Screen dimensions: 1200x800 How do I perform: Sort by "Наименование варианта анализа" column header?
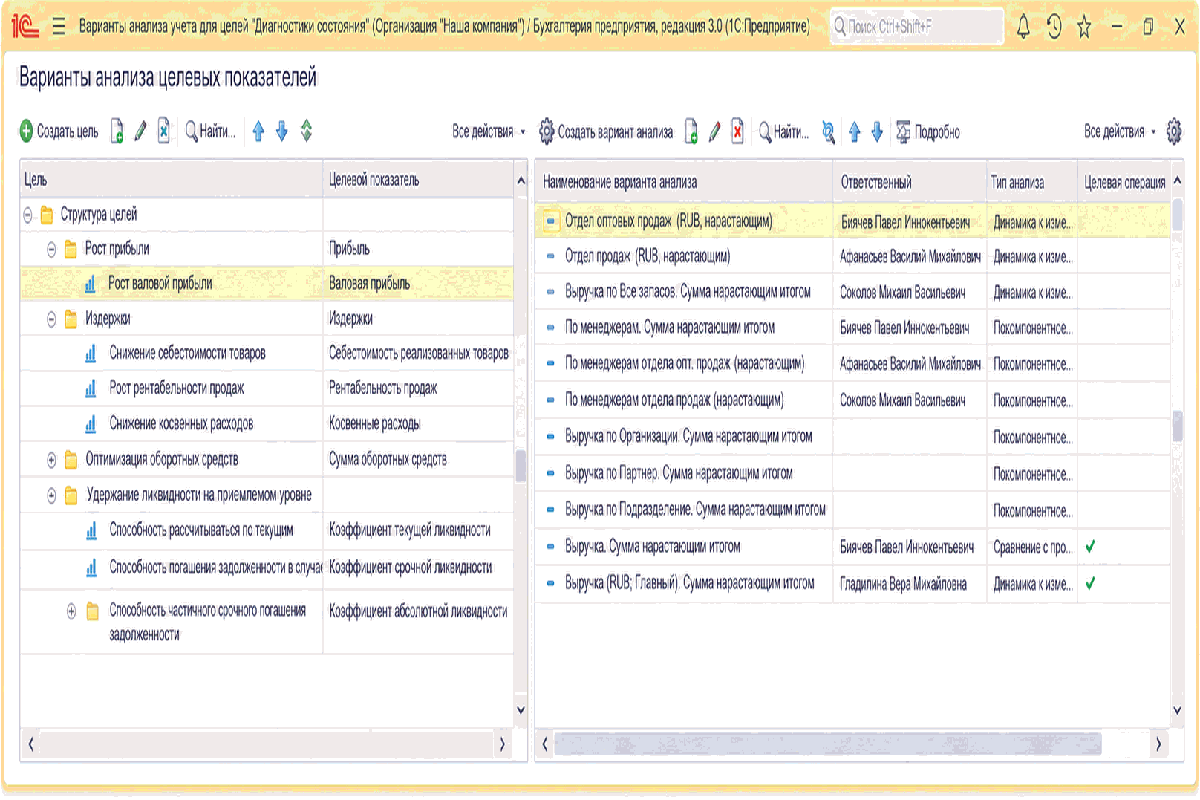click(x=683, y=182)
